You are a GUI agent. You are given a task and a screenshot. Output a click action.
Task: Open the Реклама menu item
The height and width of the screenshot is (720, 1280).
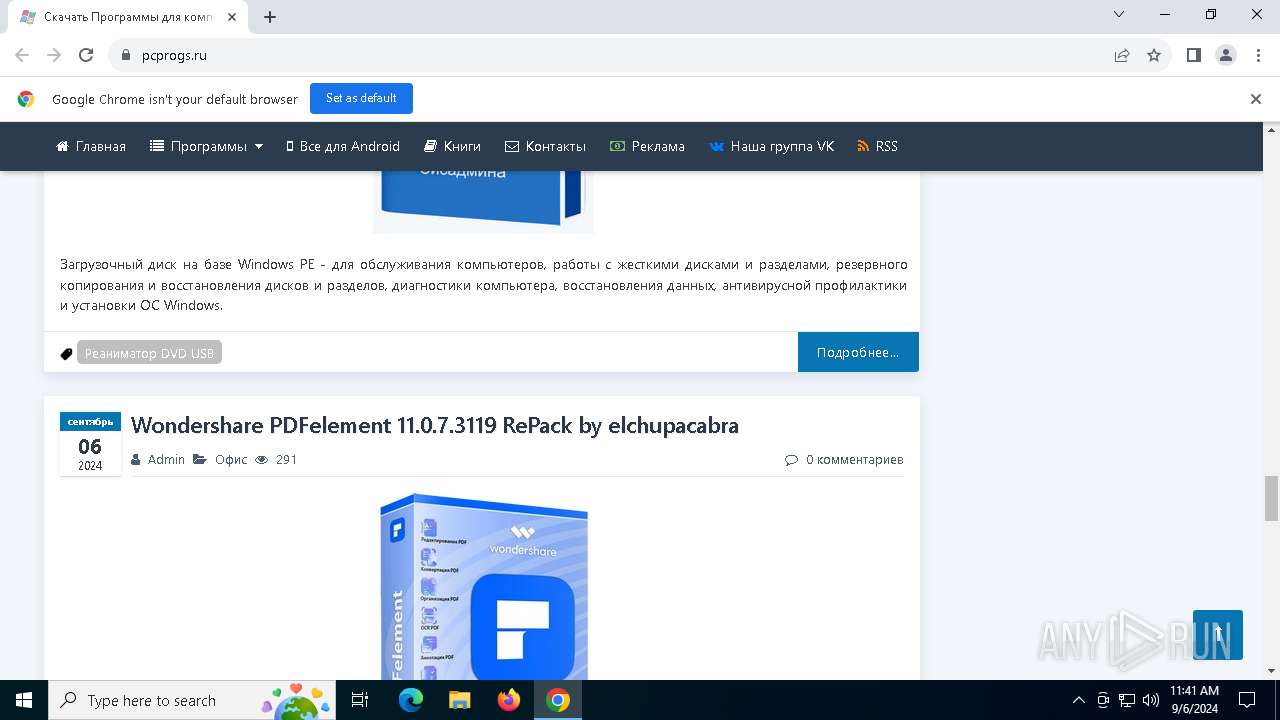pyautogui.click(x=648, y=146)
